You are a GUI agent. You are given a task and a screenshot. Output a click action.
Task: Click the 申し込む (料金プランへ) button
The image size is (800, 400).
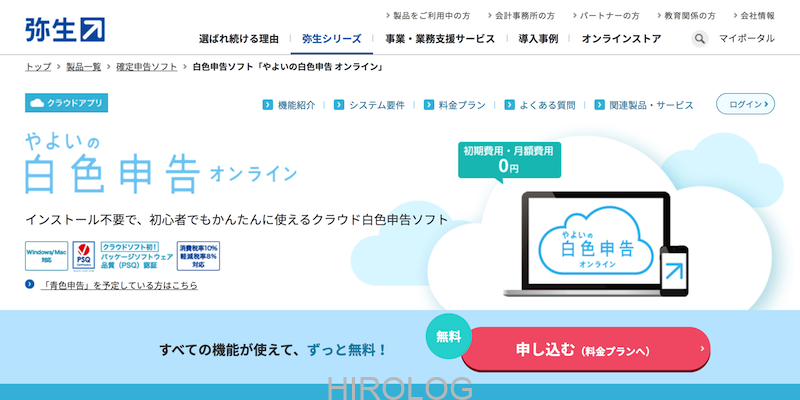point(586,350)
